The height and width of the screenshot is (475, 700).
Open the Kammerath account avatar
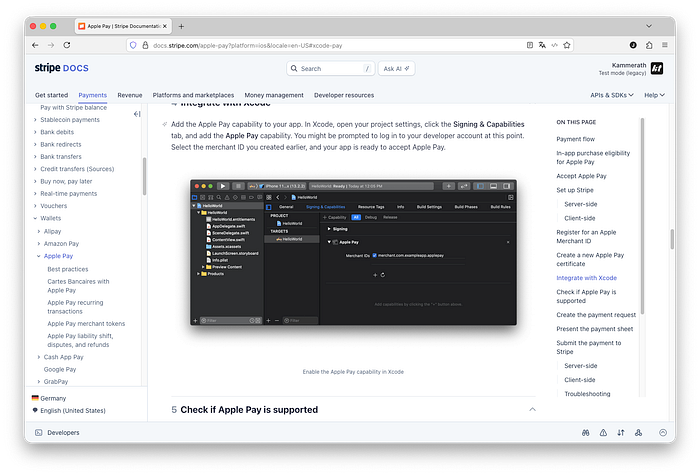(657, 68)
